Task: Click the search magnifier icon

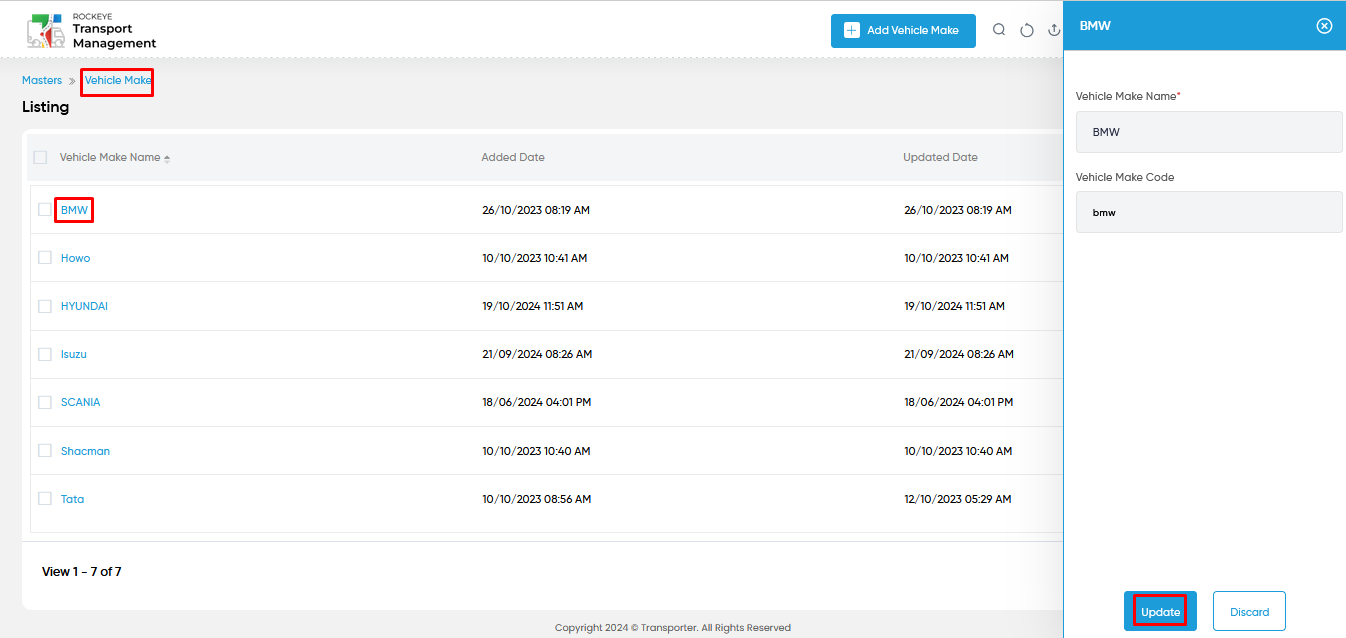Action: (x=999, y=30)
